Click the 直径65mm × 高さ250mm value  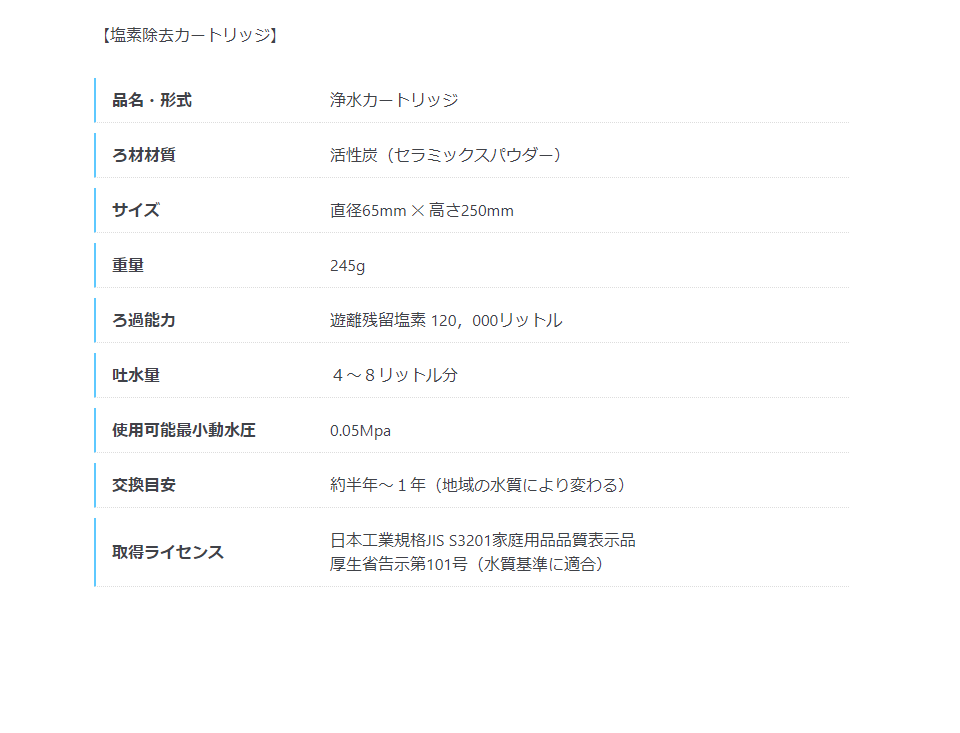[422, 210]
